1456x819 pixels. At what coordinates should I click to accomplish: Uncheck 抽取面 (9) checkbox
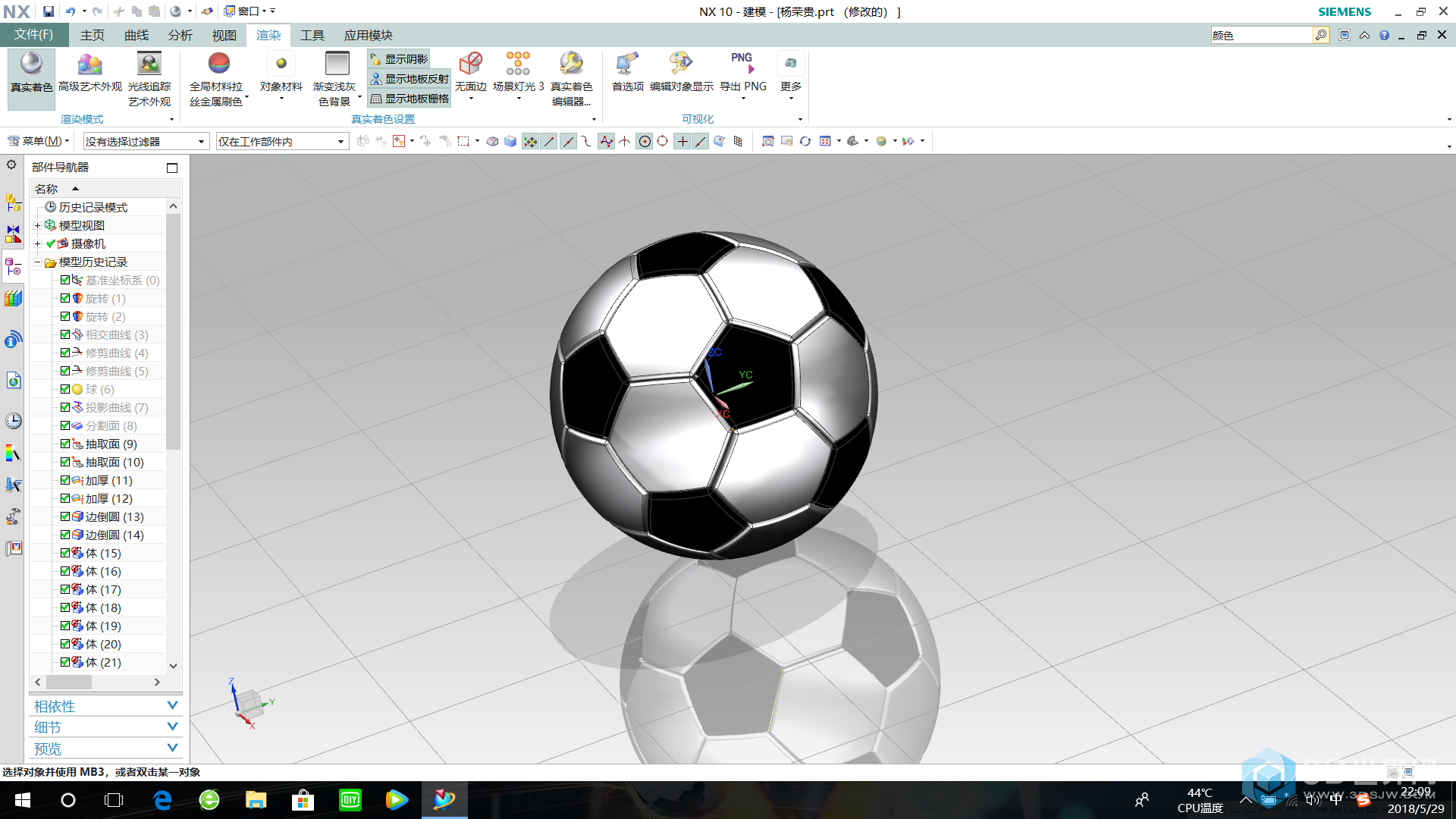pyautogui.click(x=65, y=444)
